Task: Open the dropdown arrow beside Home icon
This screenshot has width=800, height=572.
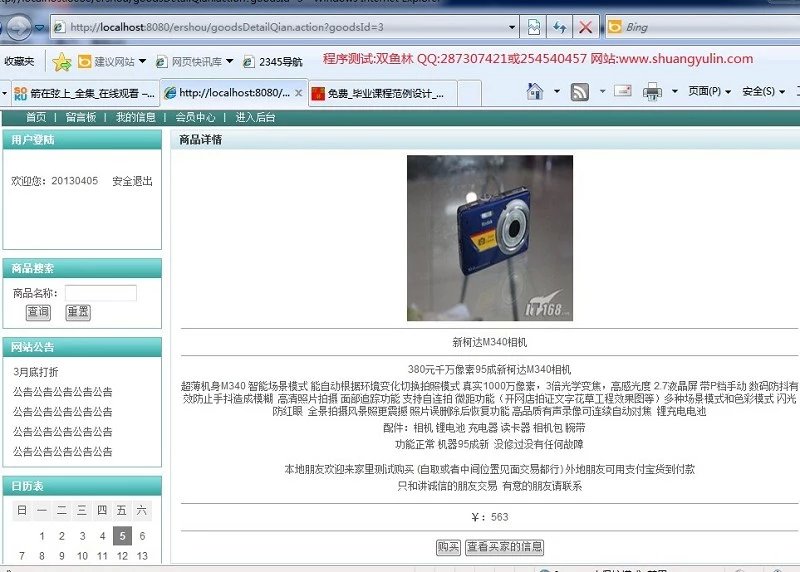Action: click(x=557, y=91)
